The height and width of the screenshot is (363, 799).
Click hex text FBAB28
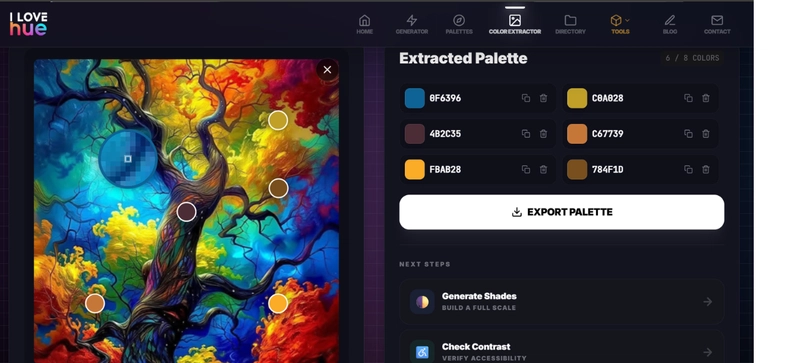(445, 169)
